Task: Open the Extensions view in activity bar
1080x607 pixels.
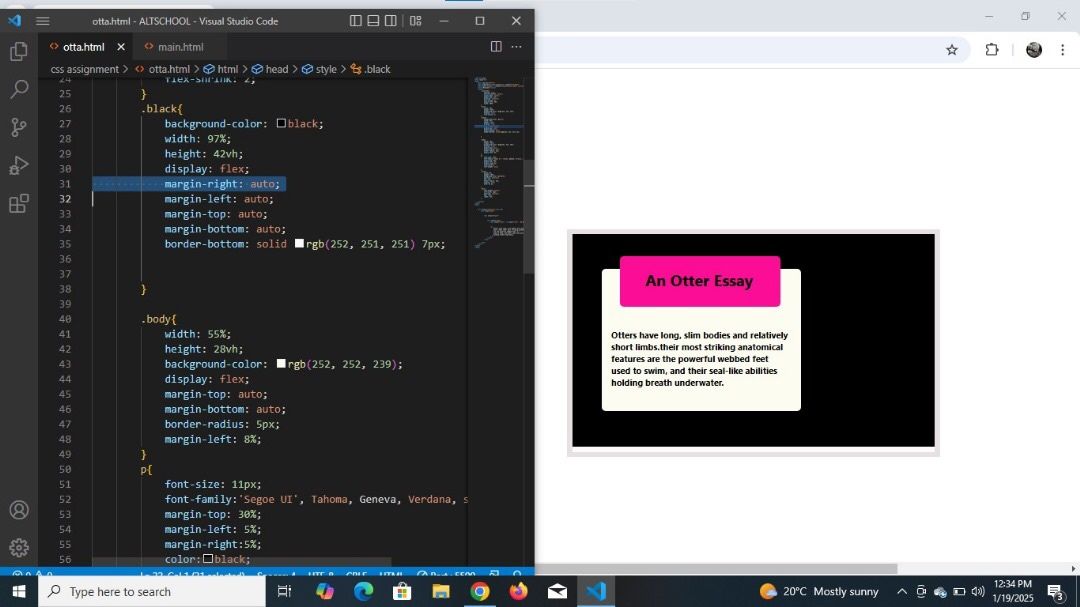Action: click(x=18, y=204)
